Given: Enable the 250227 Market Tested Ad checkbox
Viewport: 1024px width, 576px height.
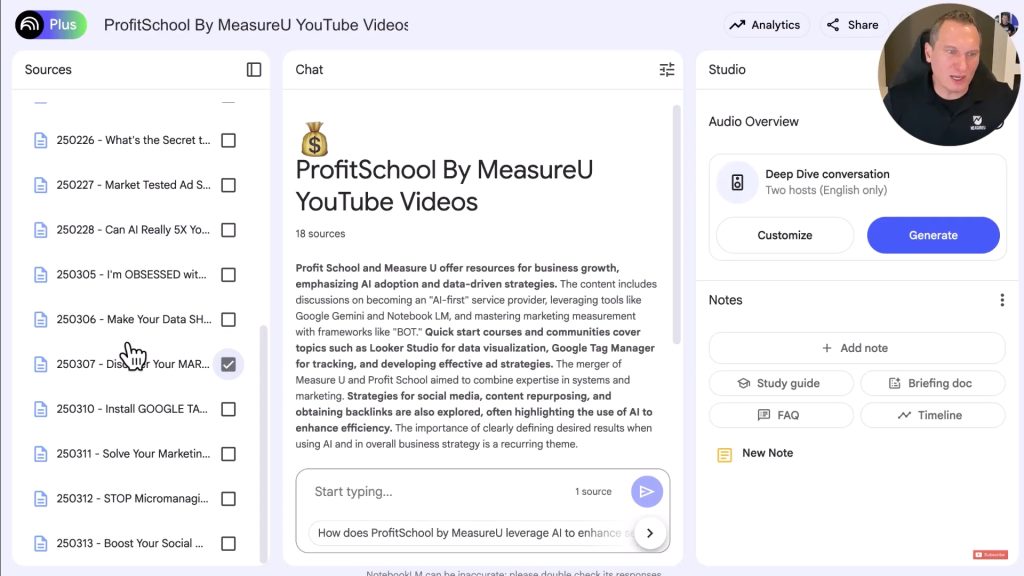Looking at the screenshot, I should pos(229,185).
